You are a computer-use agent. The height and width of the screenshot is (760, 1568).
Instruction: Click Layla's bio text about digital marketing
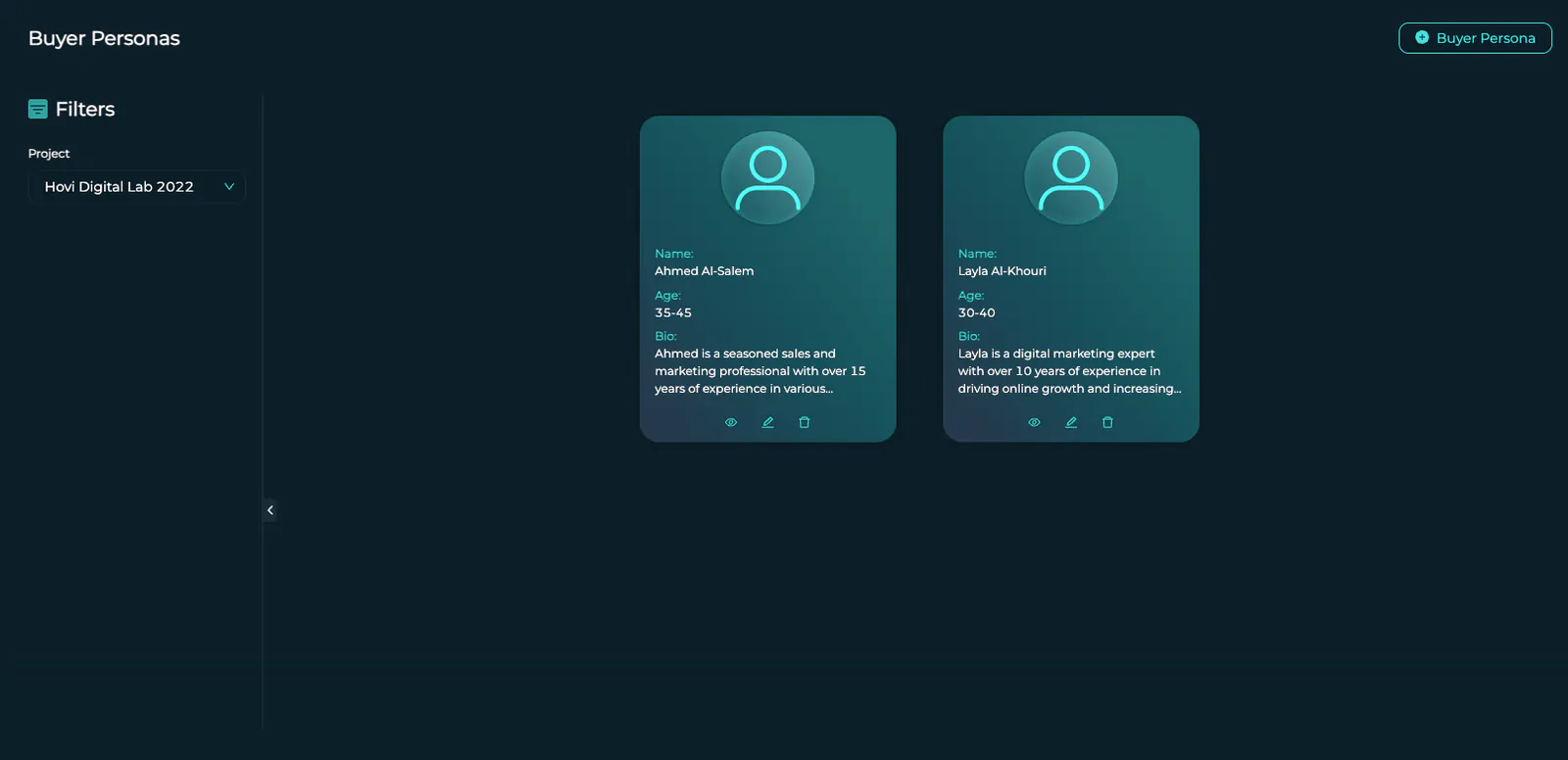click(1069, 371)
